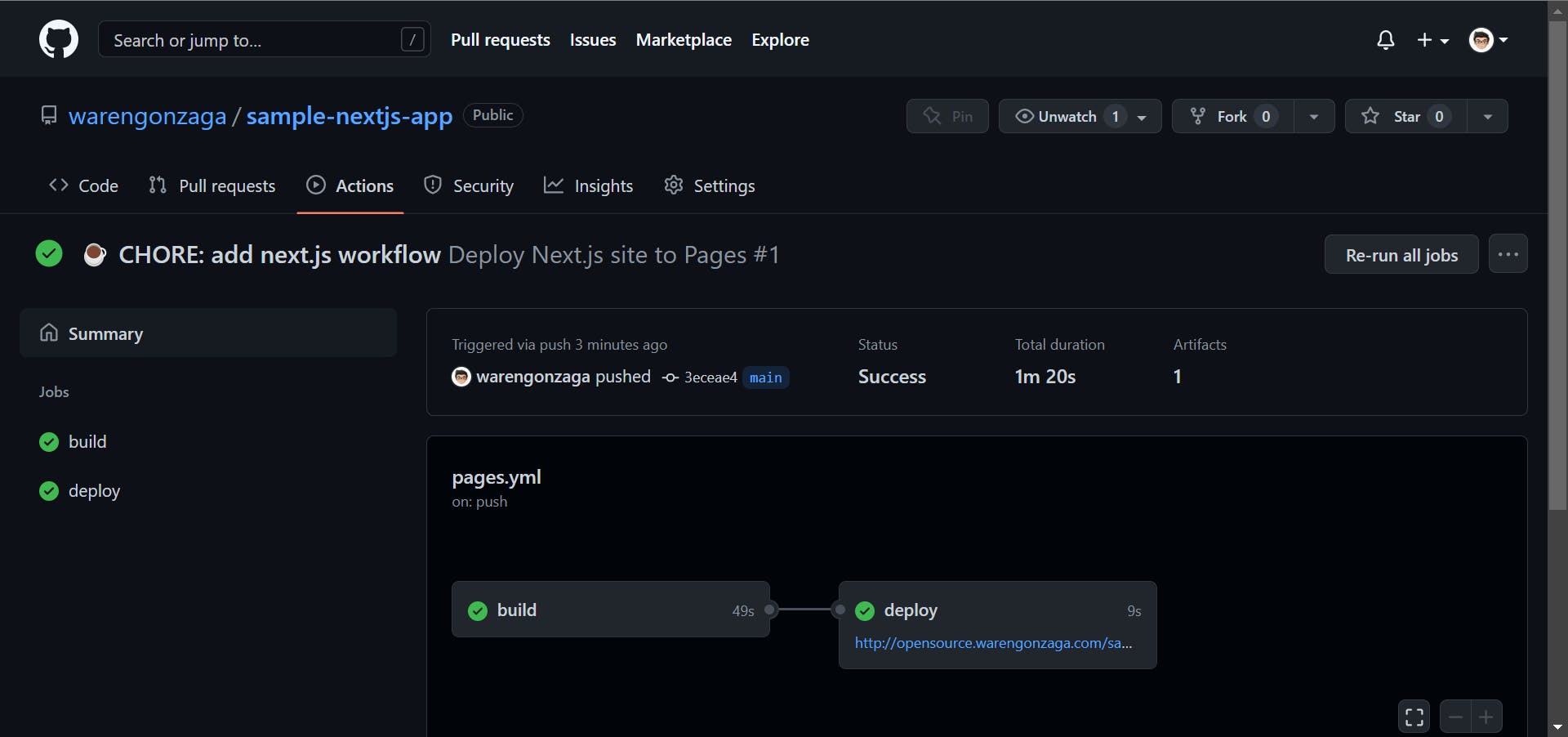Expand the Fork dropdown arrow
This screenshot has height=737, width=1568.
[x=1314, y=116]
